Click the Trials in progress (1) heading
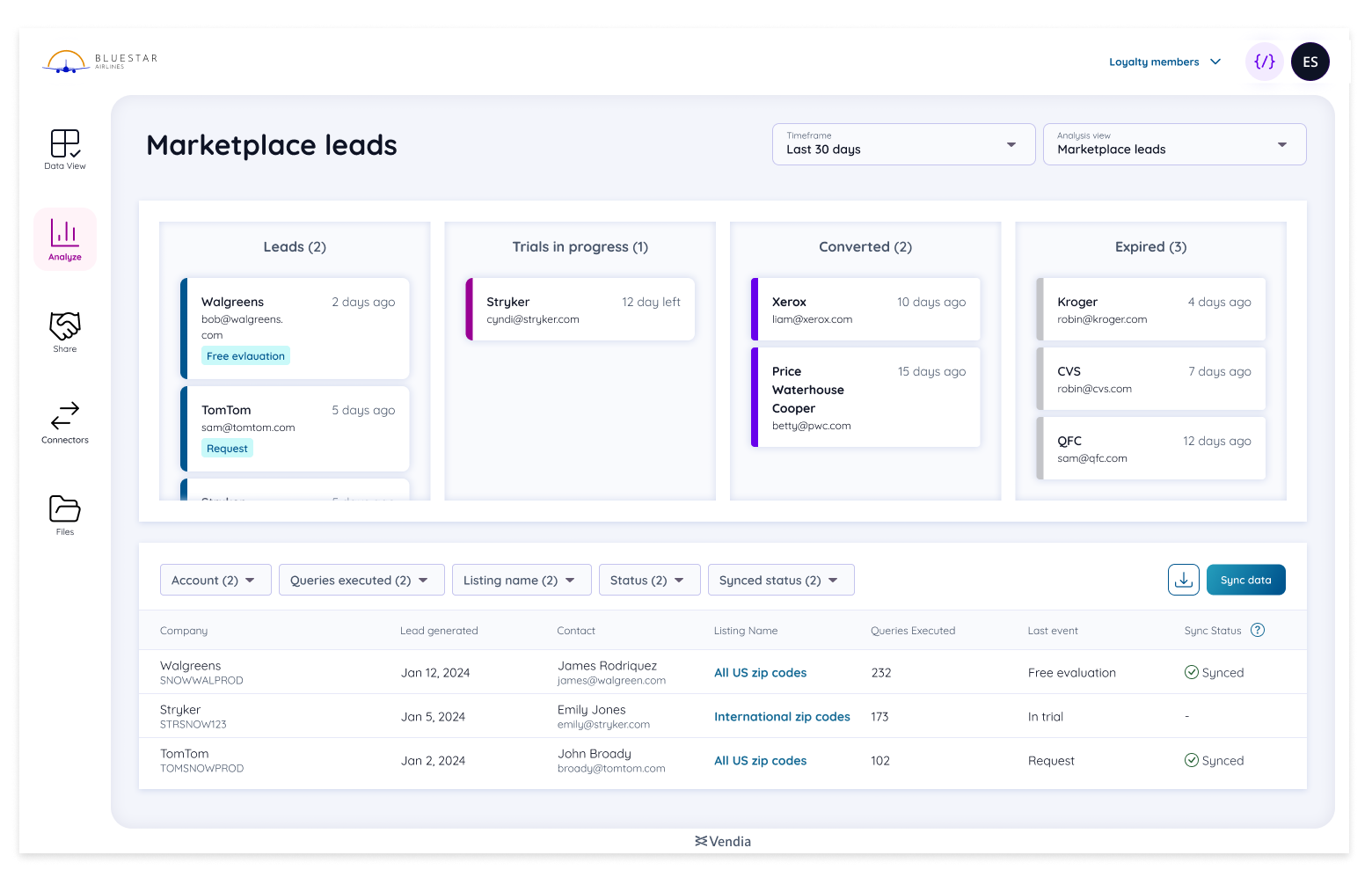The width and height of the screenshot is (1372, 870). pos(580,247)
